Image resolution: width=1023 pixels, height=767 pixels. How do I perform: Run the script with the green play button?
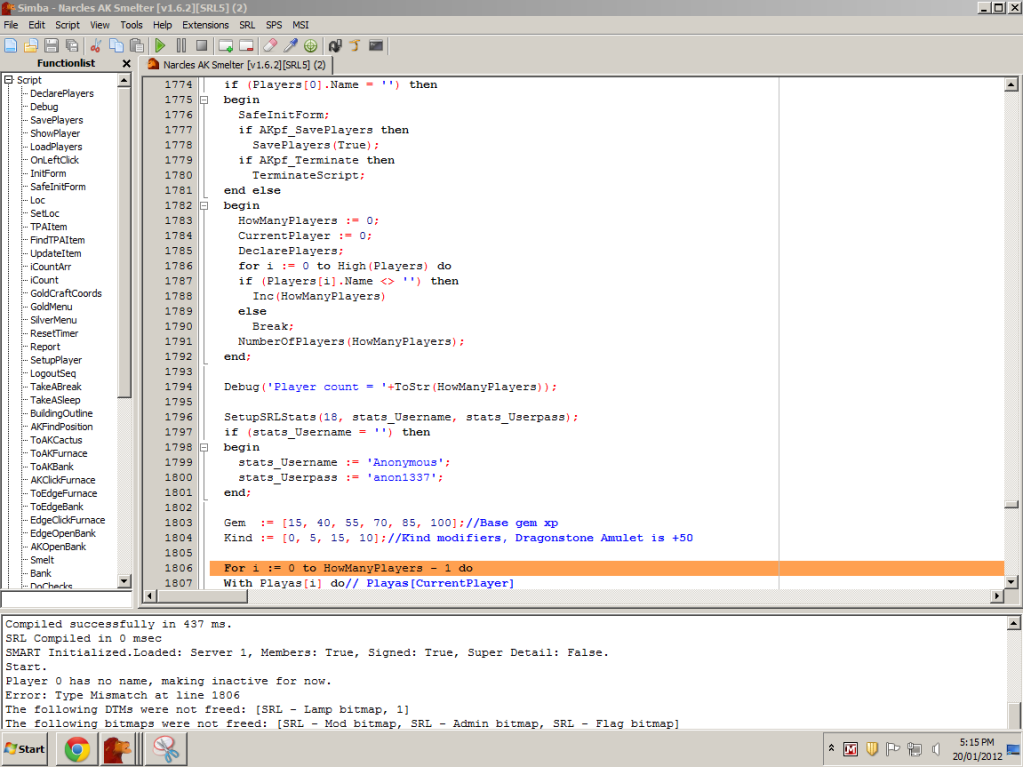[160, 45]
